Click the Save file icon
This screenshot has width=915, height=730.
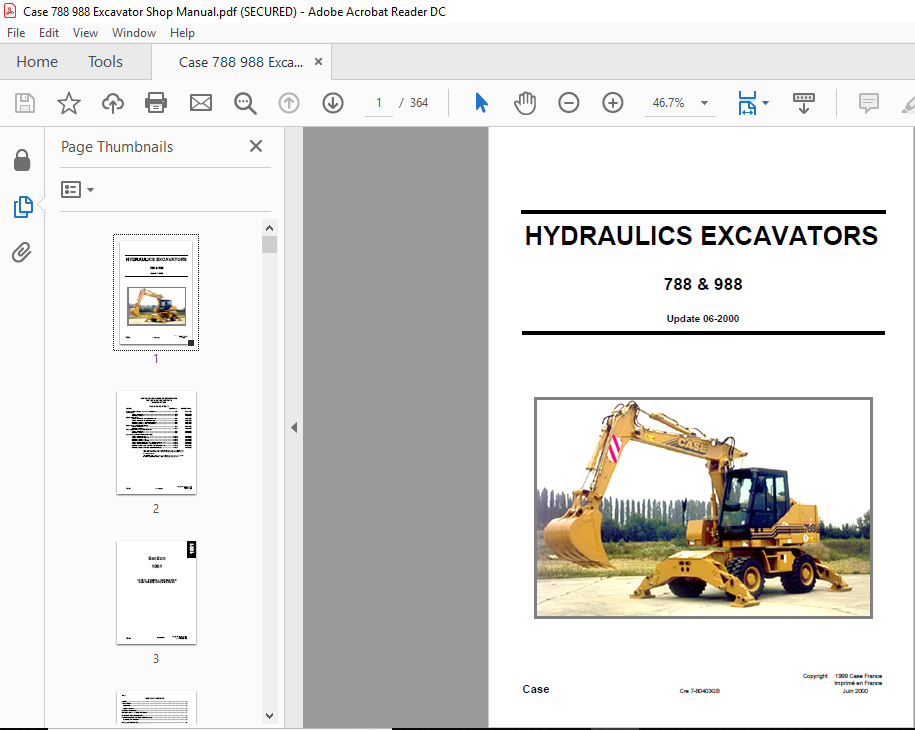[25, 103]
